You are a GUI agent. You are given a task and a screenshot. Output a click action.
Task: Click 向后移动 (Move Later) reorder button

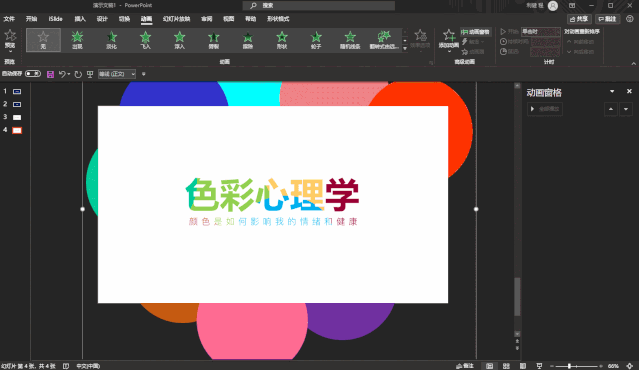click(x=580, y=52)
